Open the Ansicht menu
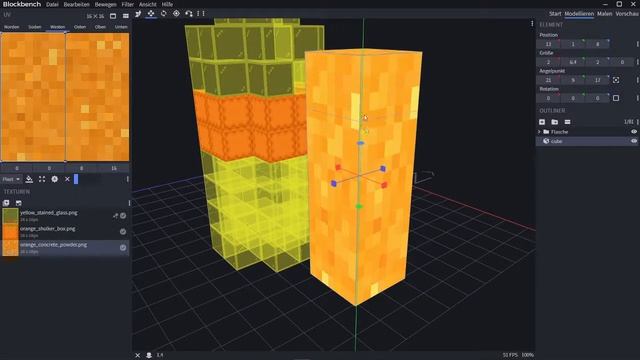 [x=147, y=4]
